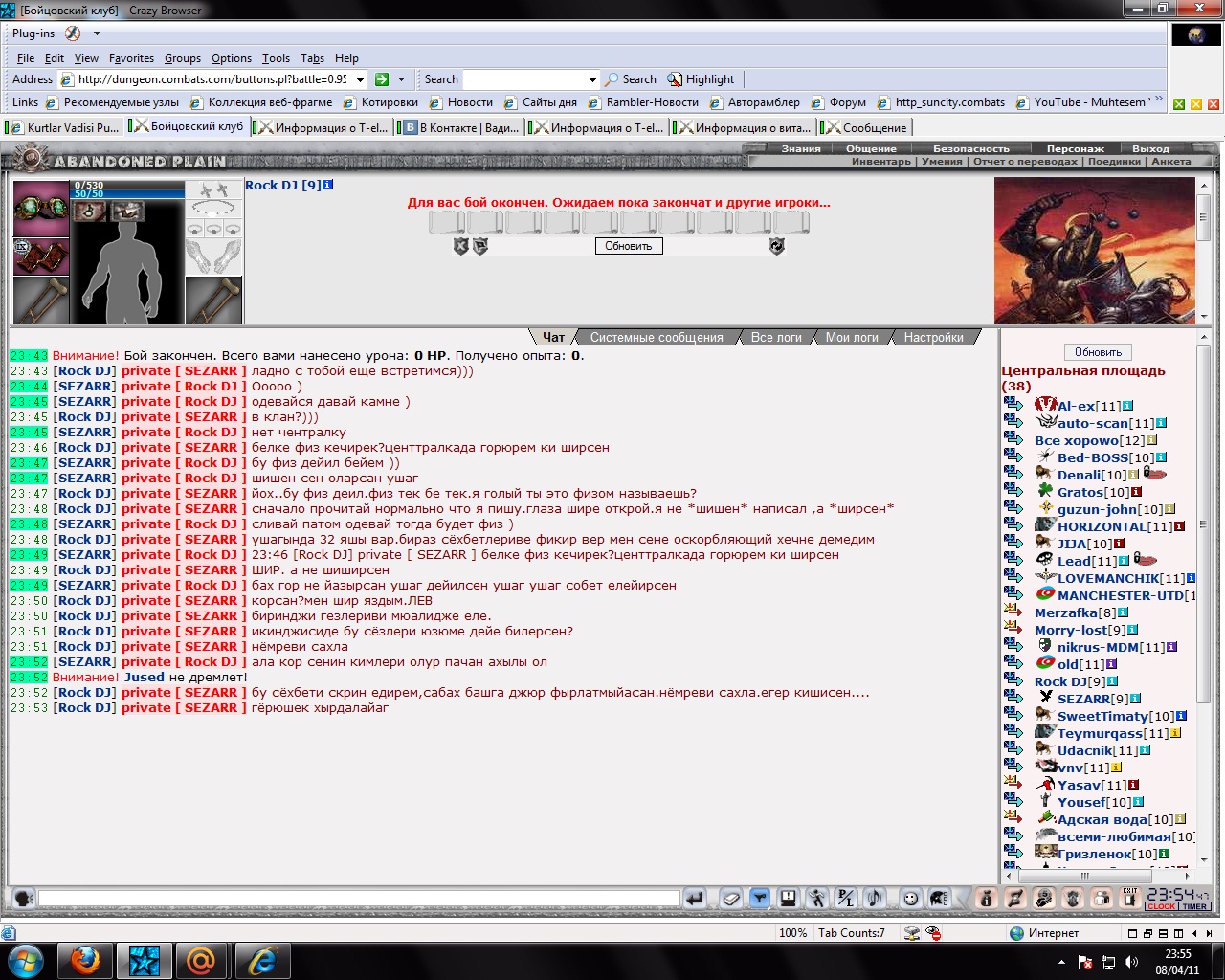
Task: Open the Options menu
Action: [232, 58]
